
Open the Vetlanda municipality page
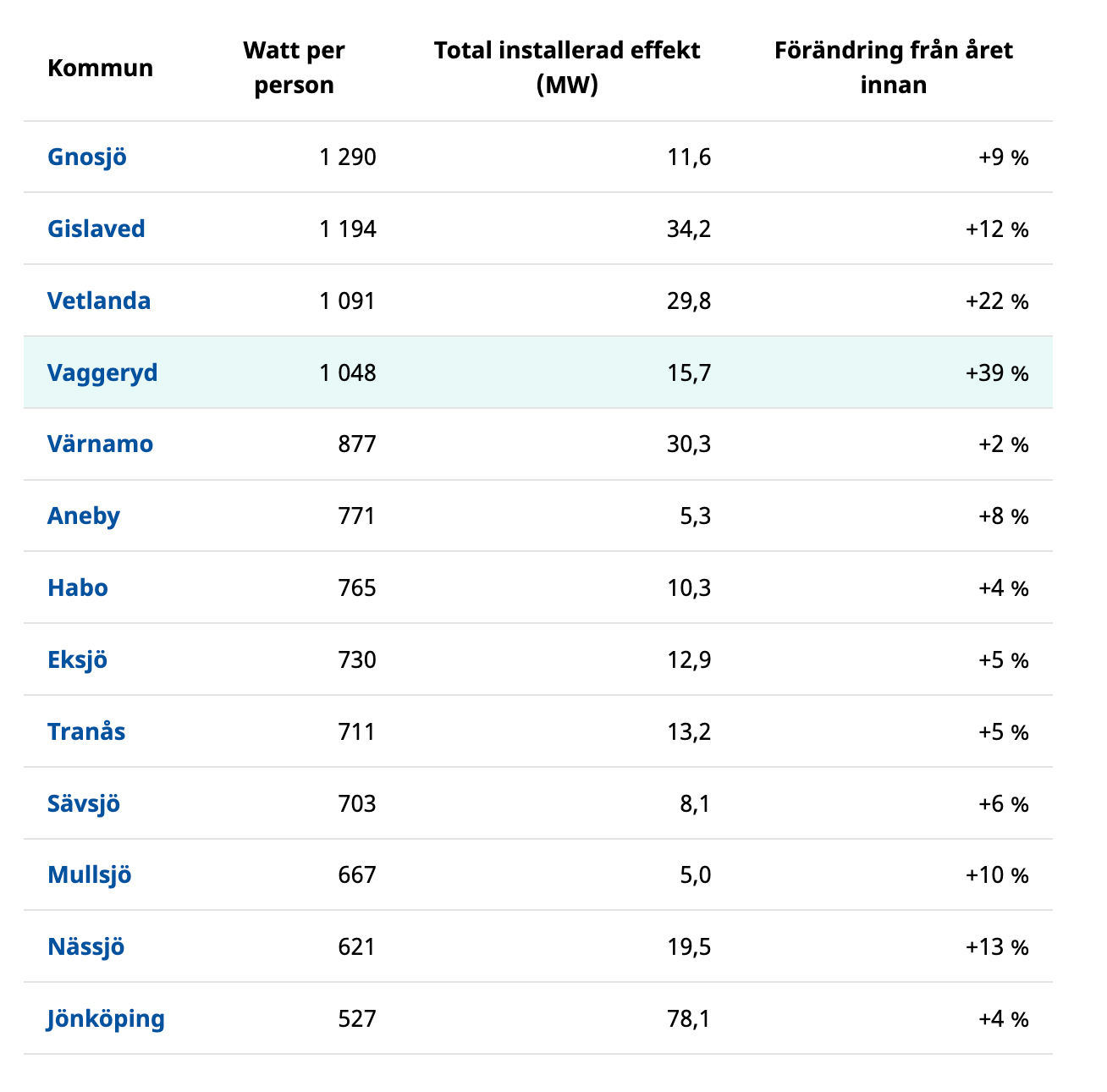tap(99, 301)
